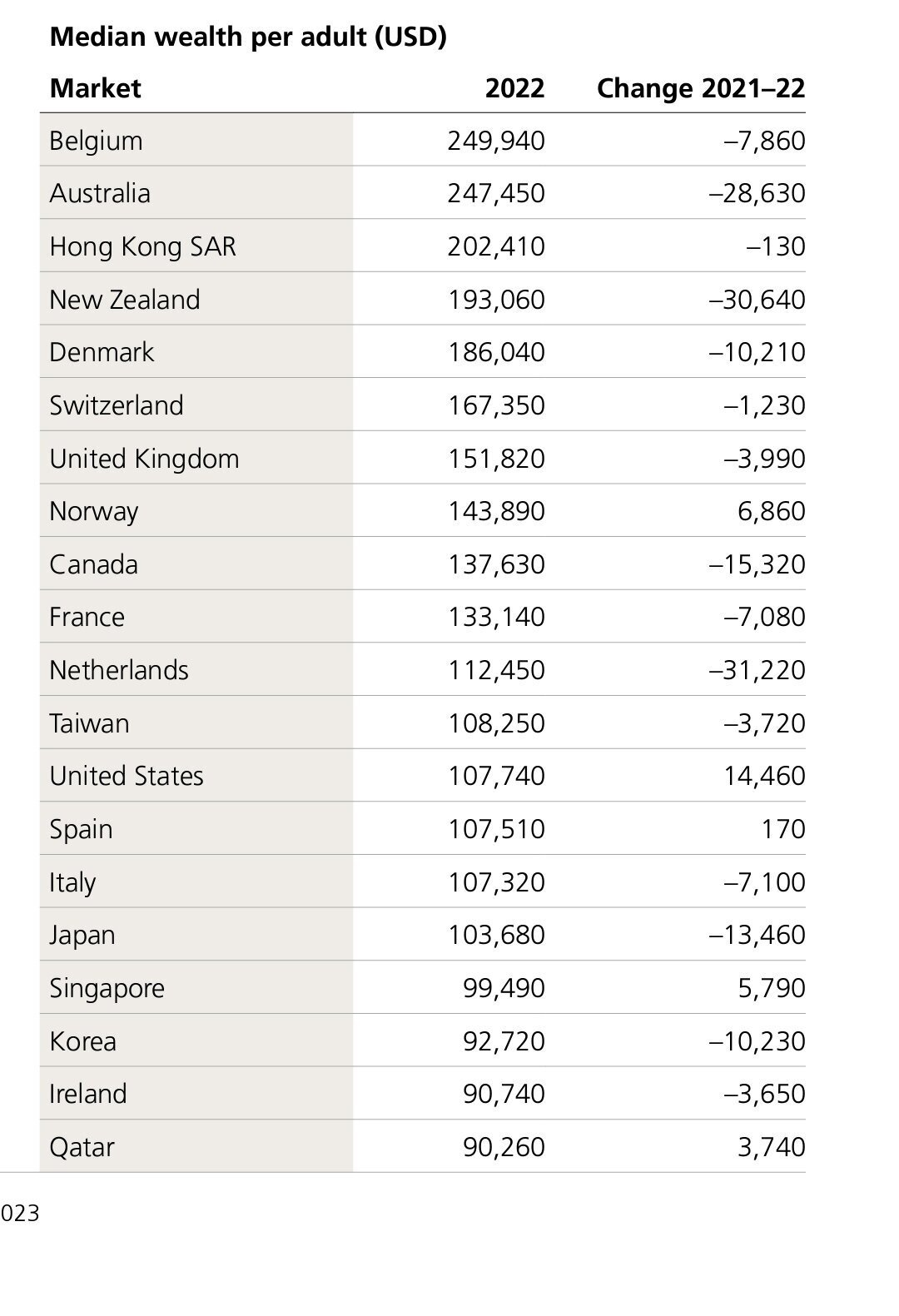The image size is (899, 1316).
Task: Click Spain's 2022 value 107,510
Action: (x=496, y=829)
